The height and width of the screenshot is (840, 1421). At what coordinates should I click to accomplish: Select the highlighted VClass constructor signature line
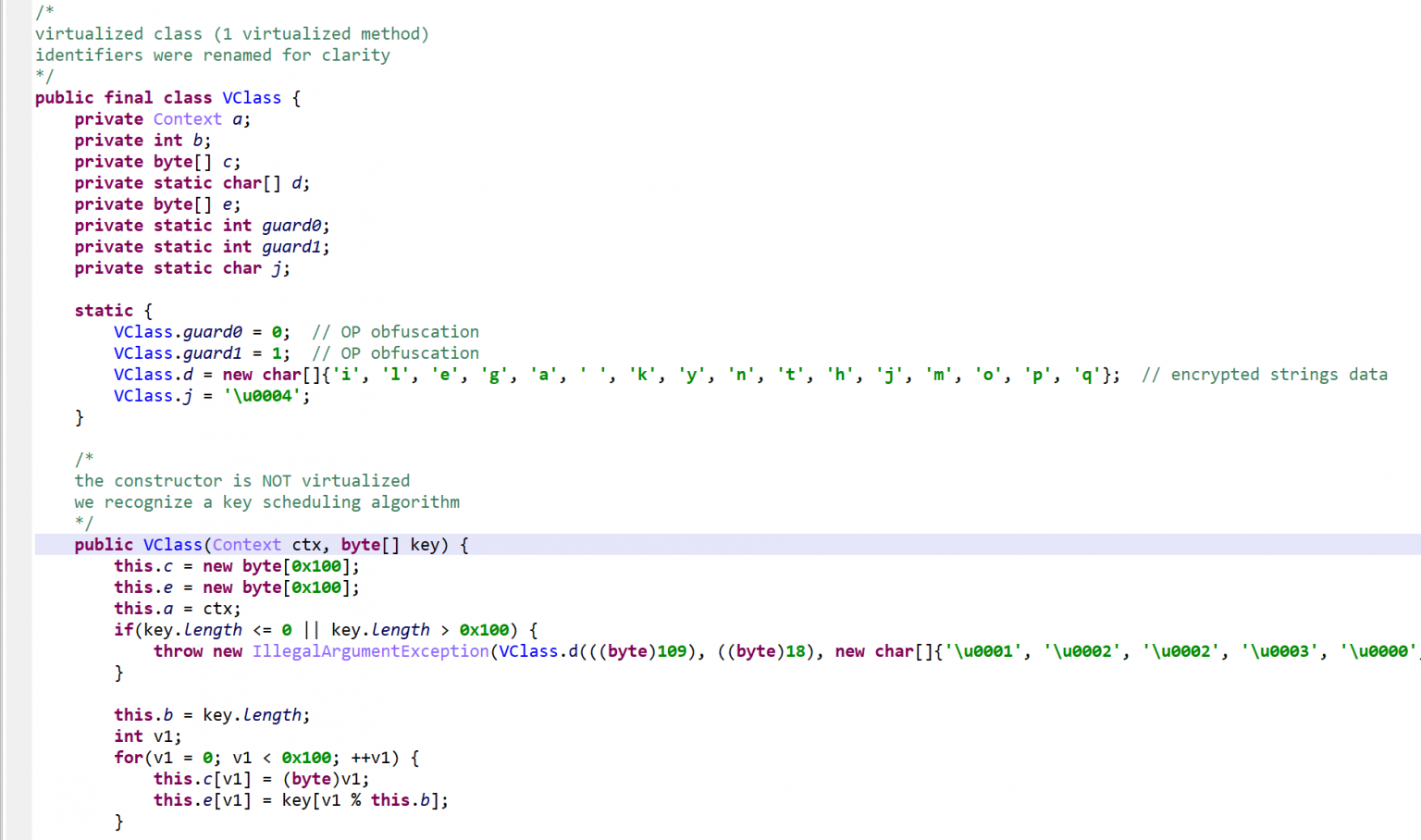(x=268, y=544)
